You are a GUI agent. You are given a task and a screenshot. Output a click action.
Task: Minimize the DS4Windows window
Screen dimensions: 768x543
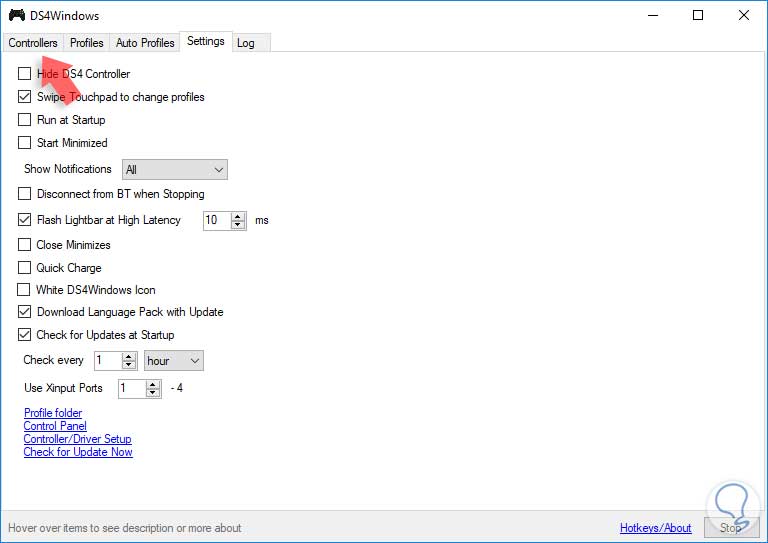(x=653, y=15)
